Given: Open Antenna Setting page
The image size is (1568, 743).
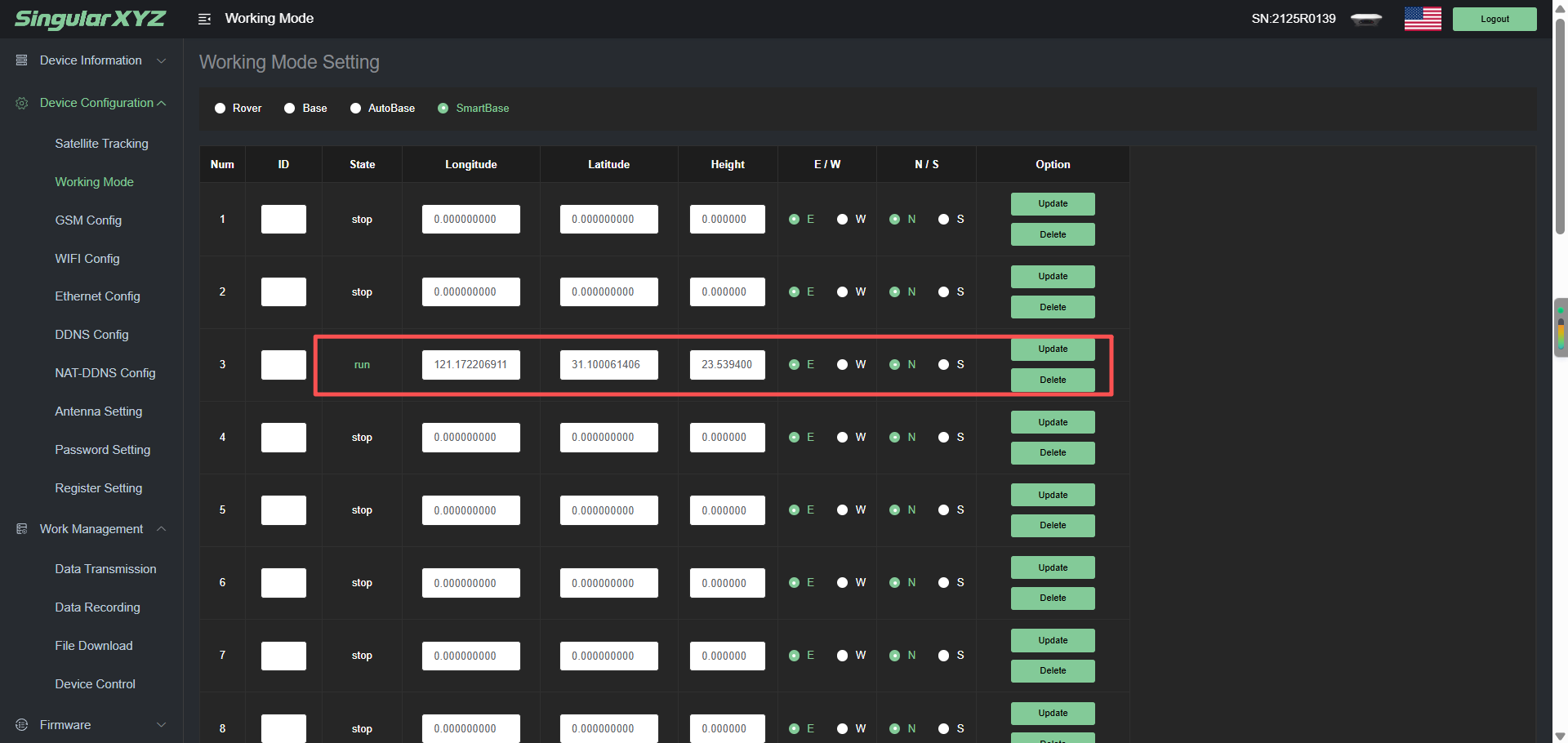Looking at the screenshot, I should click(98, 412).
